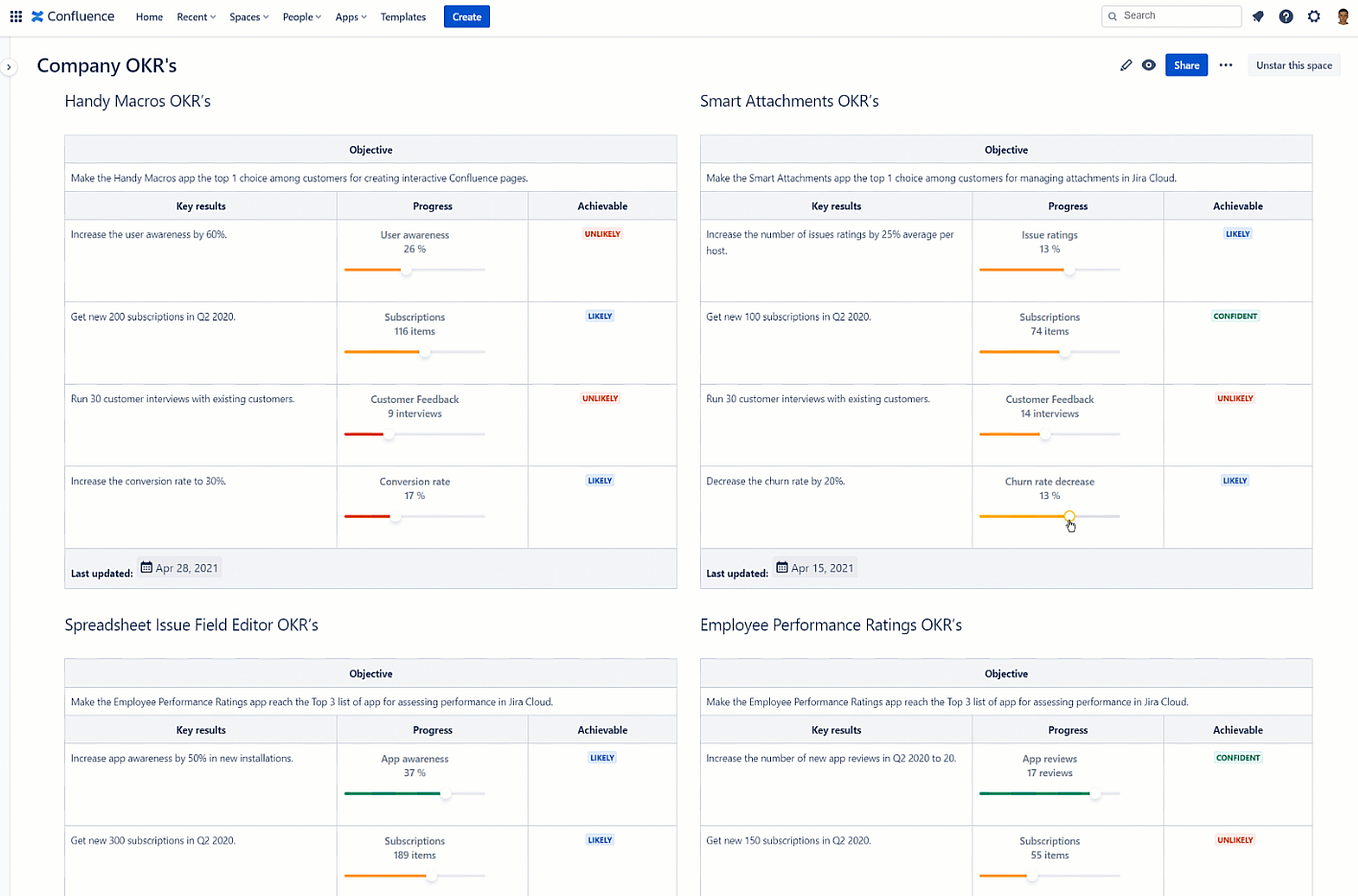This screenshot has width=1358, height=896.
Task: Open the Apps dropdown
Action: (x=350, y=16)
